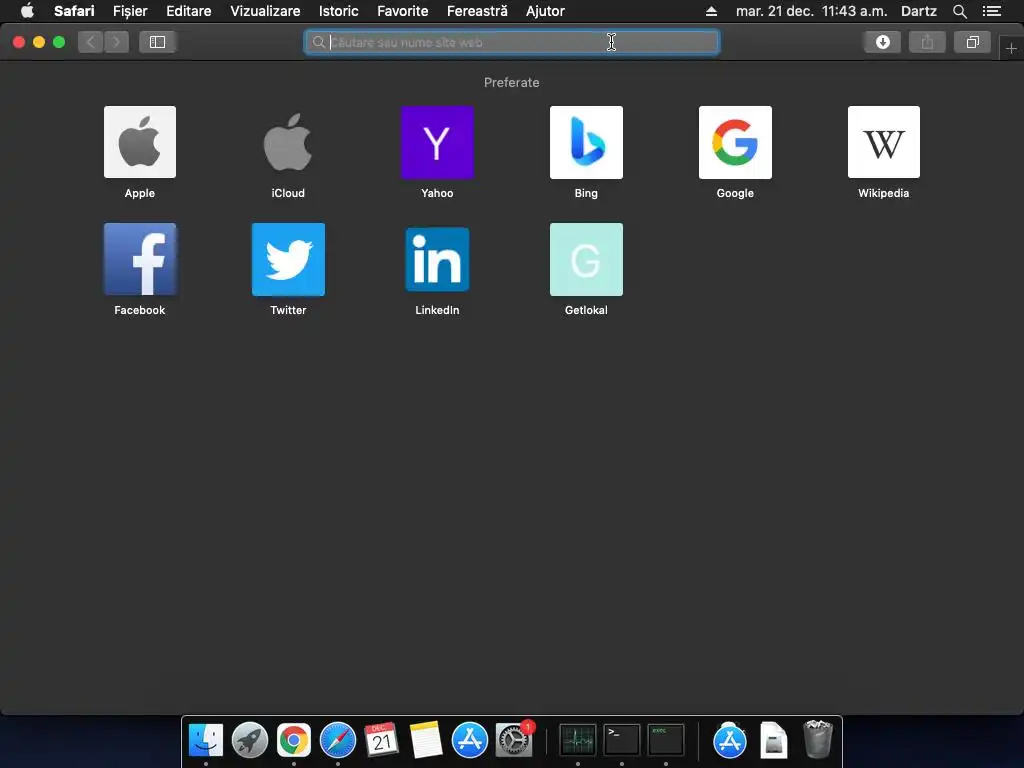
Task: Open the Yahoo favorite tile
Action: [x=437, y=142]
